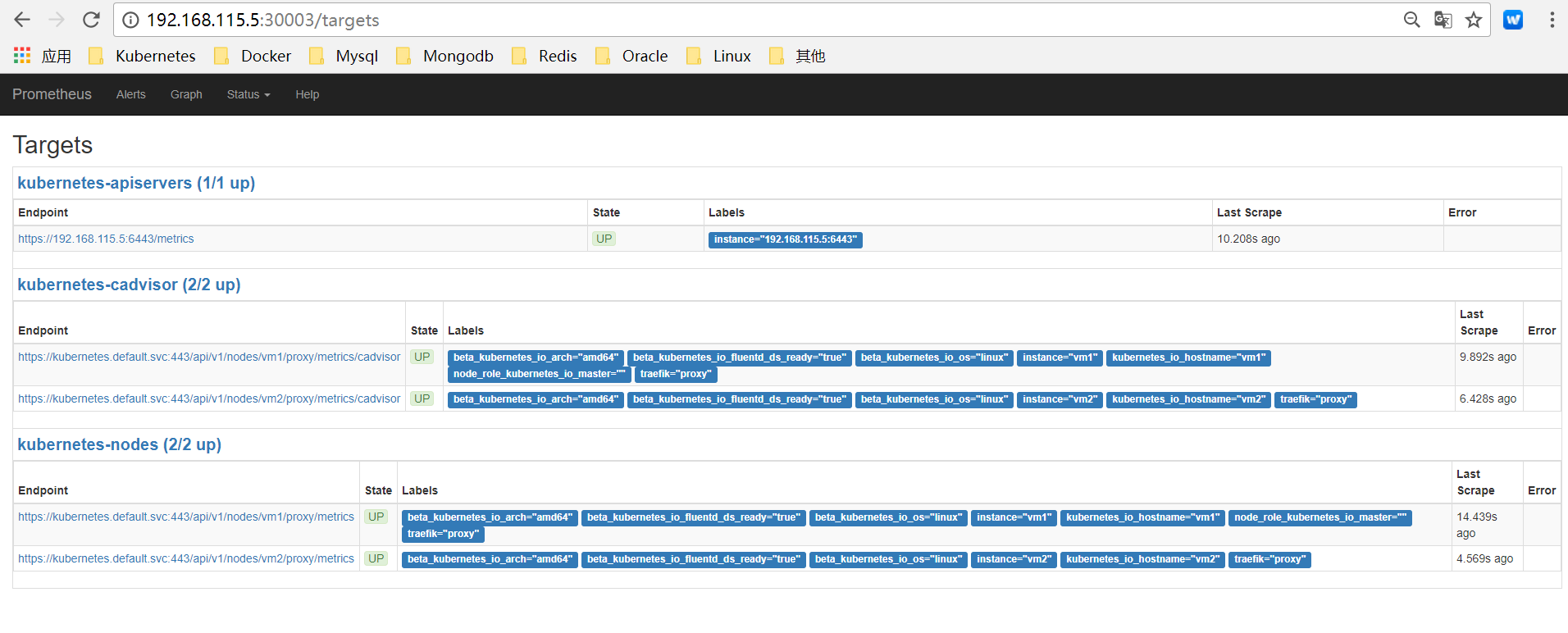
Task: Click the State column header of apiservers table
Action: [606, 212]
